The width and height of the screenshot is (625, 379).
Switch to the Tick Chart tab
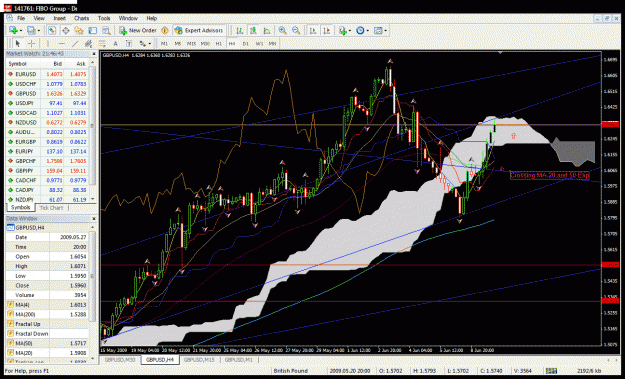(51, 208)
